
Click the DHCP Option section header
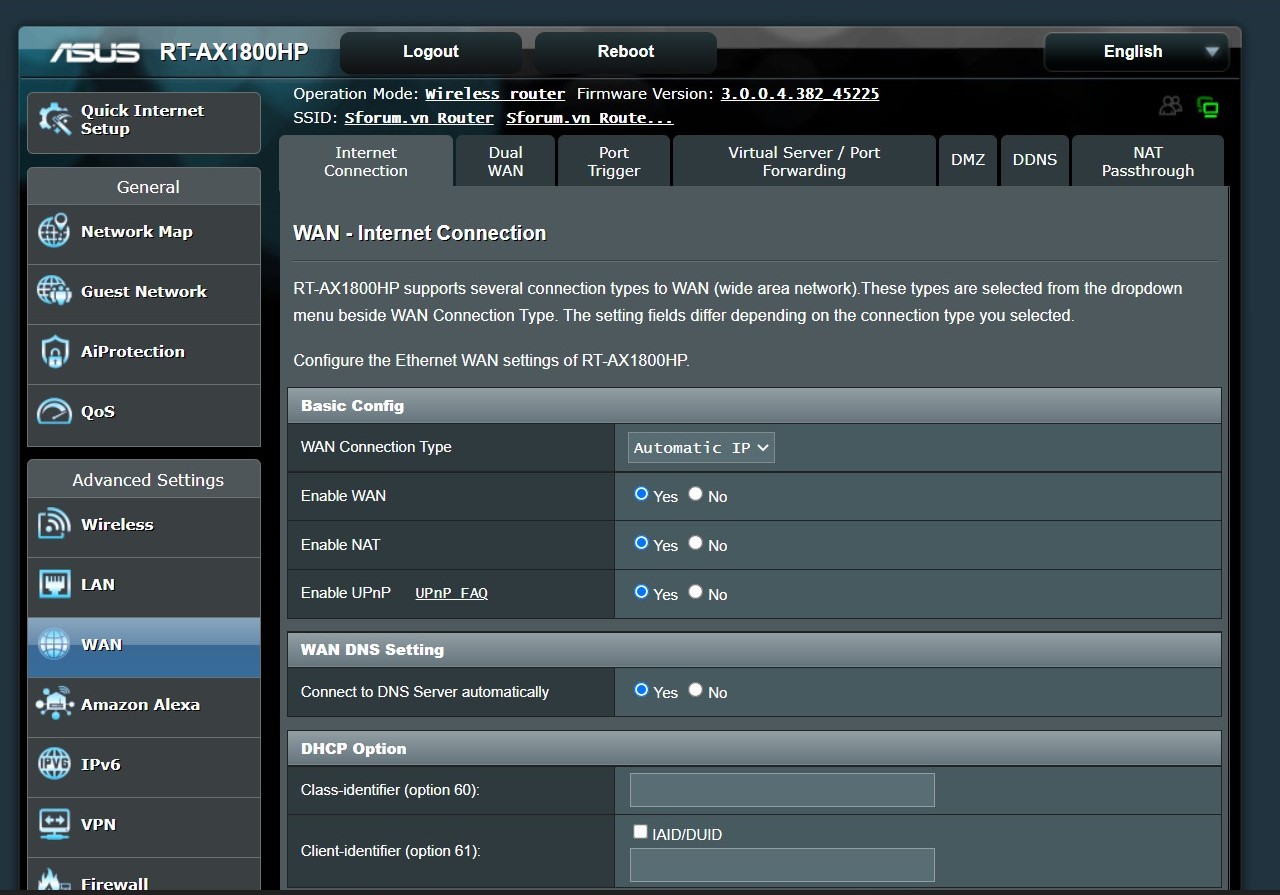pyautogui.click(x=754, y=749)
